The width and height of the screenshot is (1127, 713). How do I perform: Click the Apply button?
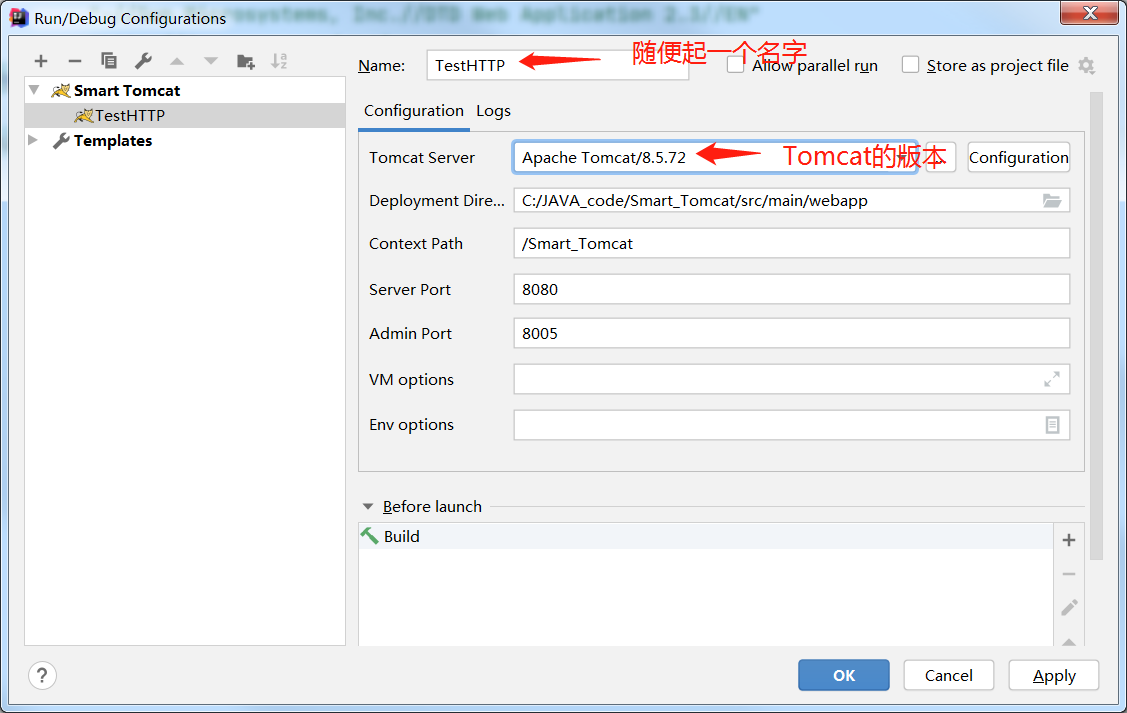1054,675
